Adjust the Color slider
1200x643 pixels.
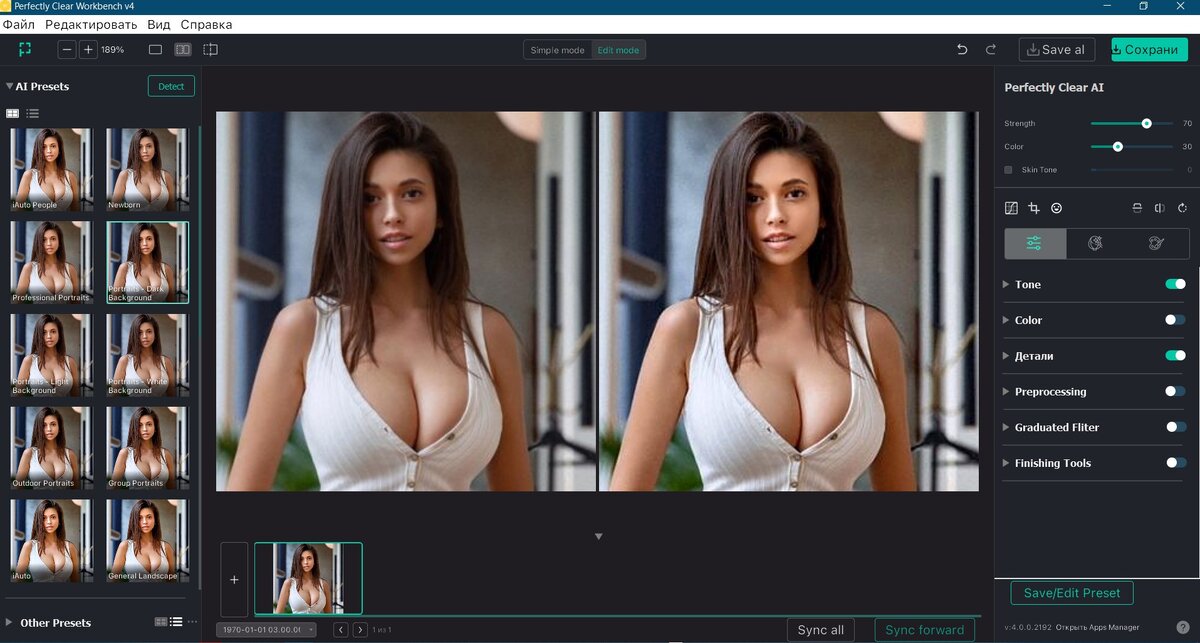click(1132, 146)
